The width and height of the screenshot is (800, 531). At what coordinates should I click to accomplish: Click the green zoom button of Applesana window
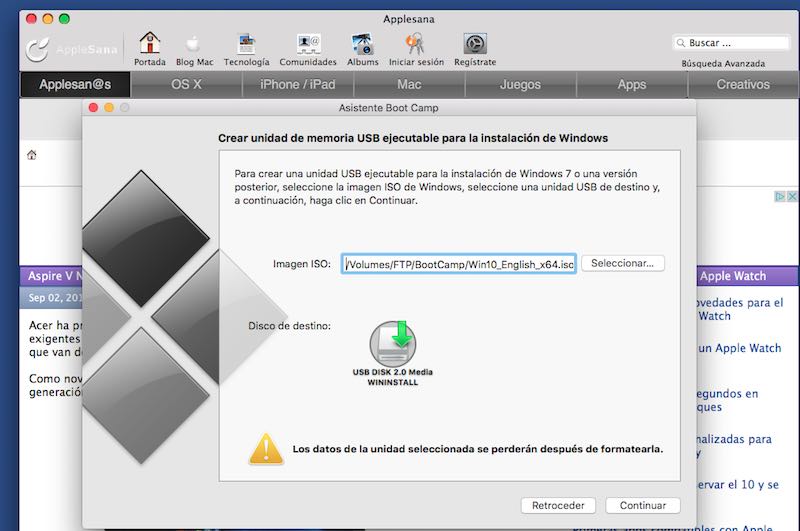[x=64, y=19]
